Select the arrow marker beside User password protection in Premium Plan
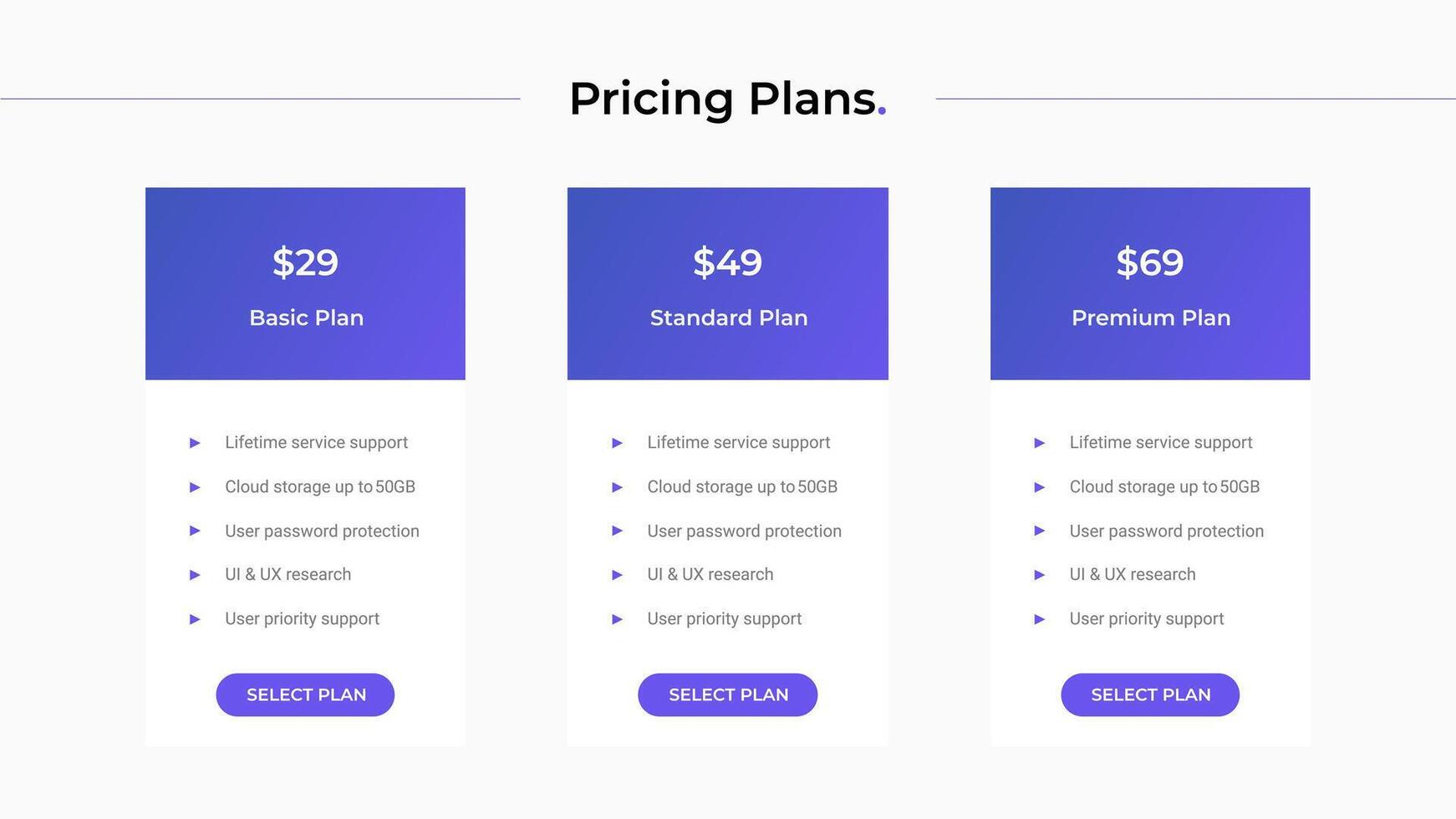 tap(1041, 532)
